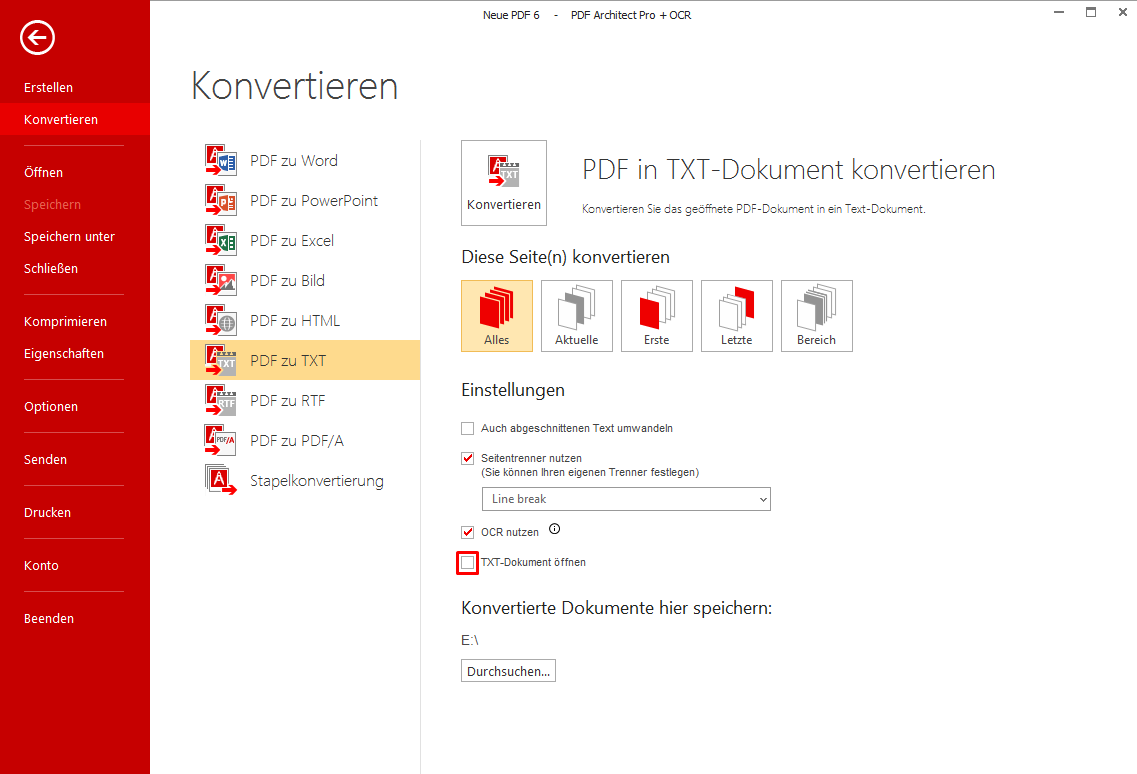
Task: Click Durchsuchen... to choose save folder
Action: coord(508,671)
